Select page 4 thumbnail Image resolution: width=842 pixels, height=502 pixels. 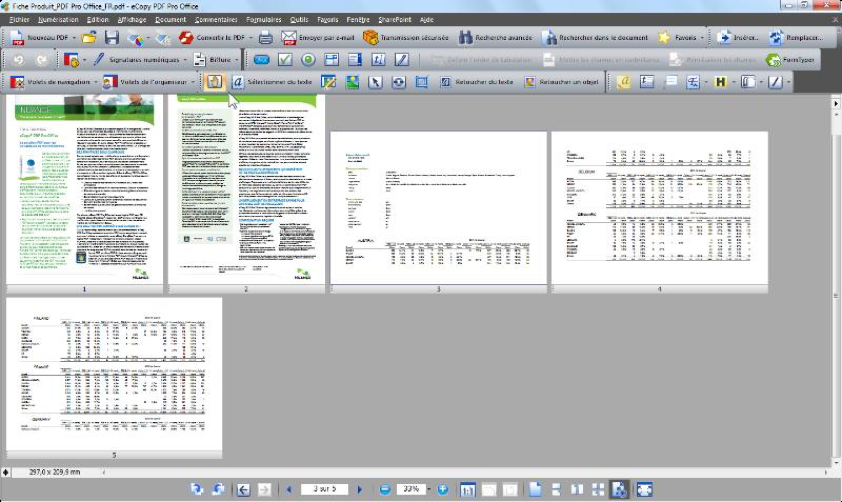(659, 208)
